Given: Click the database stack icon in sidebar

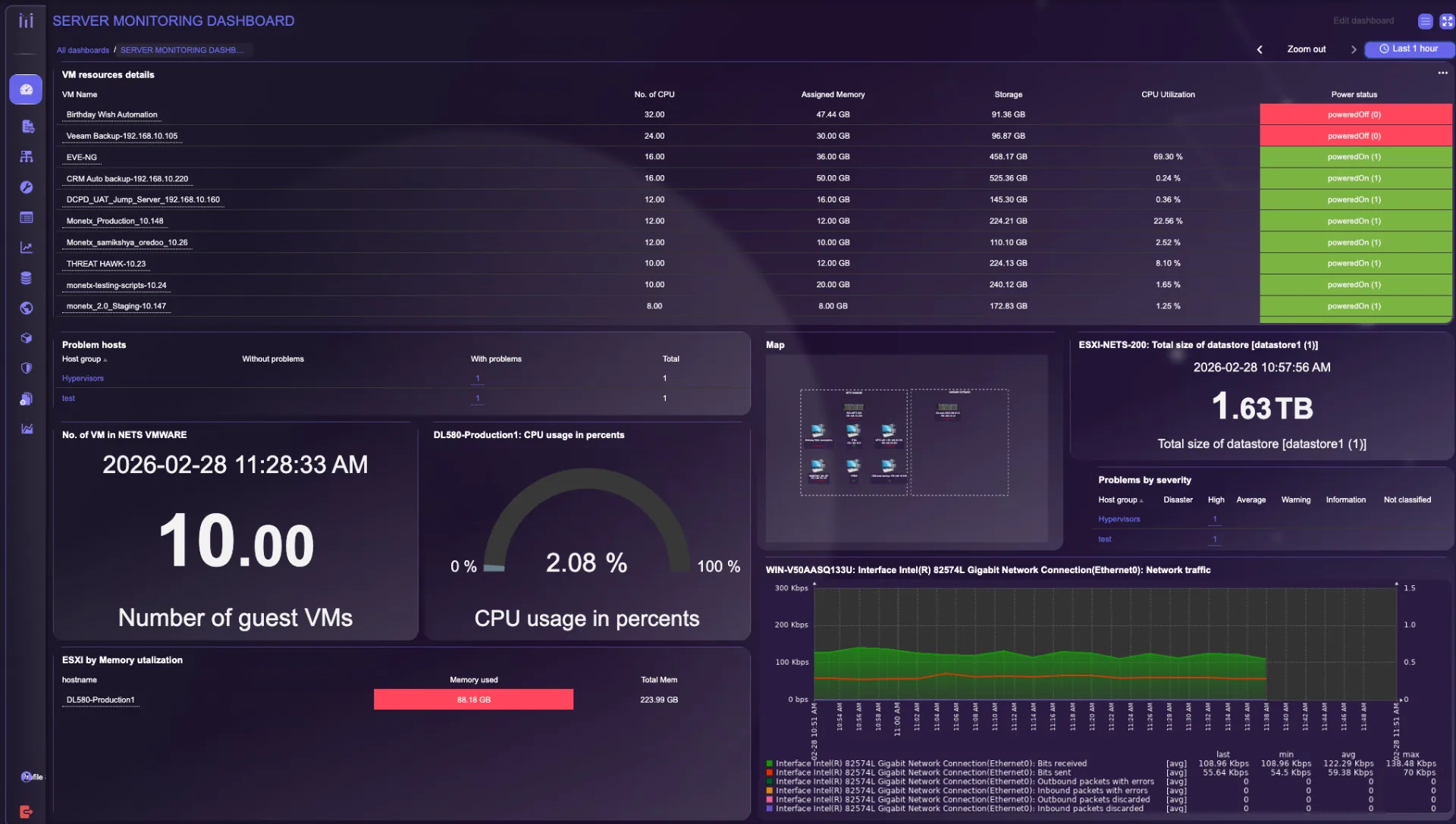Looking at the screenshot, I should (27, 278).
